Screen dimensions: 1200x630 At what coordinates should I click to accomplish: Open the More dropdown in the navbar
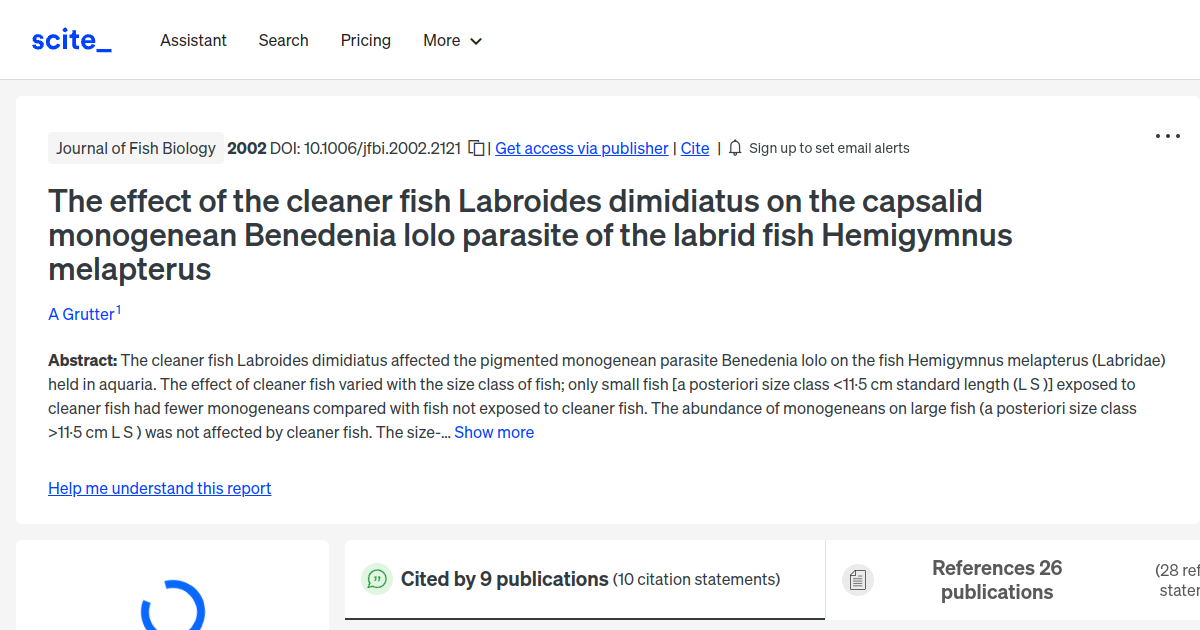[452, 40]
